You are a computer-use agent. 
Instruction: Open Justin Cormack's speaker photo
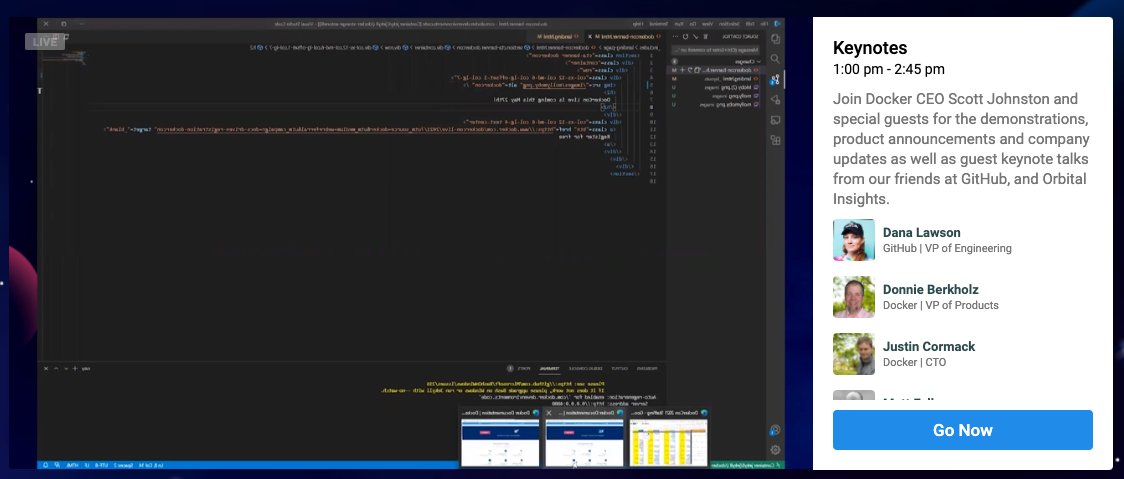[854, 354]
